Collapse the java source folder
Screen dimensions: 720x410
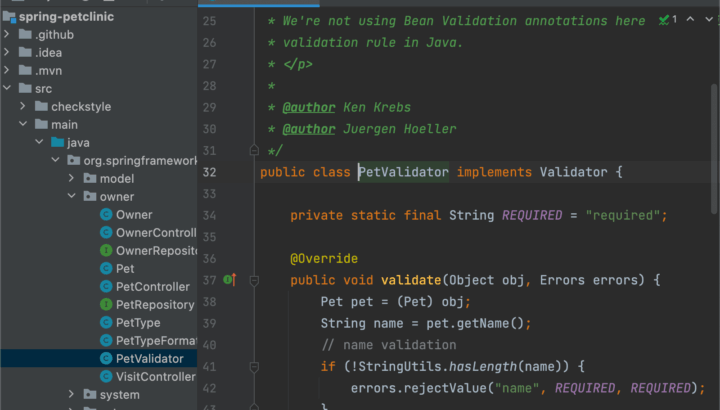[x=39, y=142]
